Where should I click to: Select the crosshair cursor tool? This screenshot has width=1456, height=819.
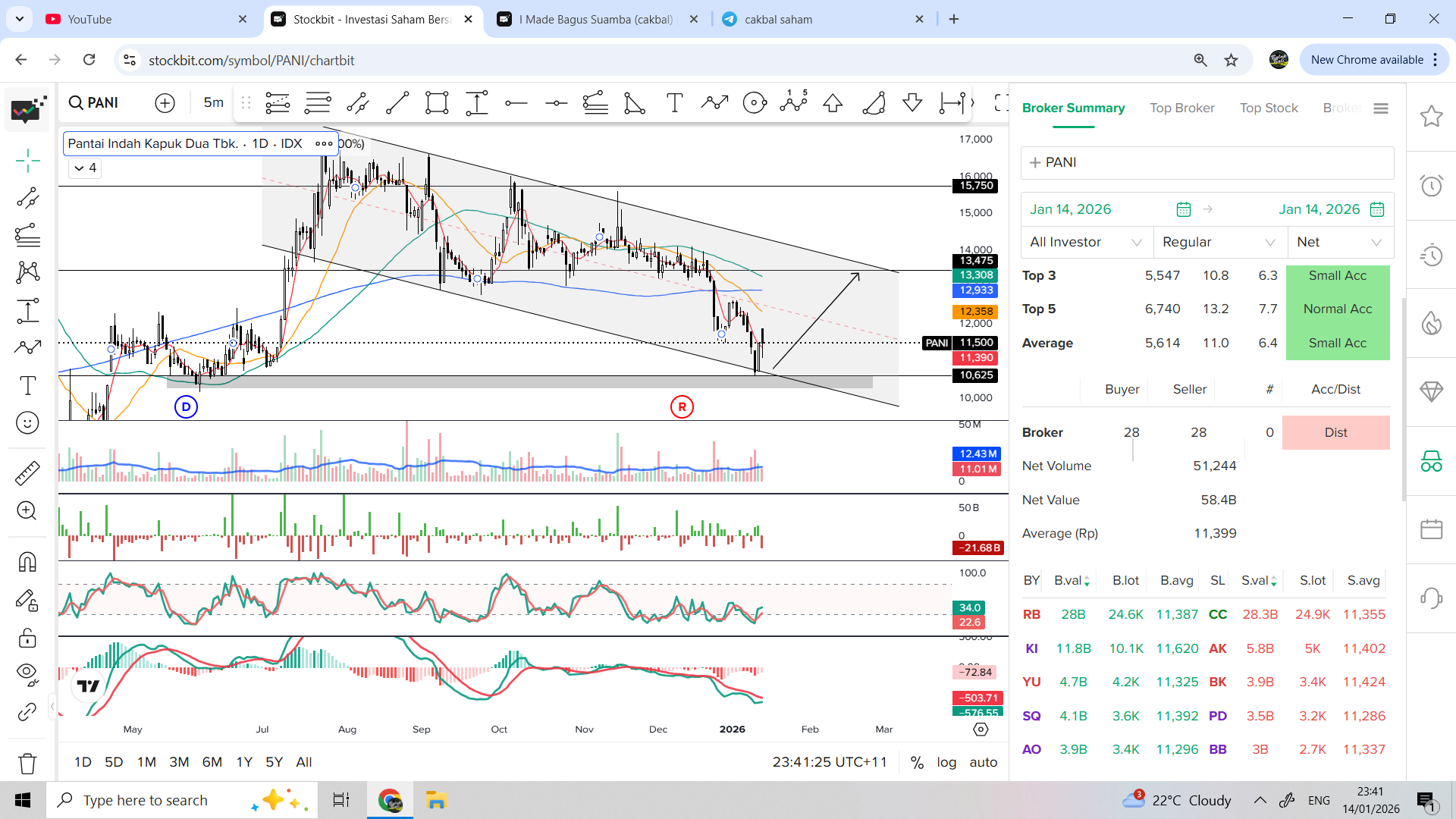point(28,161)
